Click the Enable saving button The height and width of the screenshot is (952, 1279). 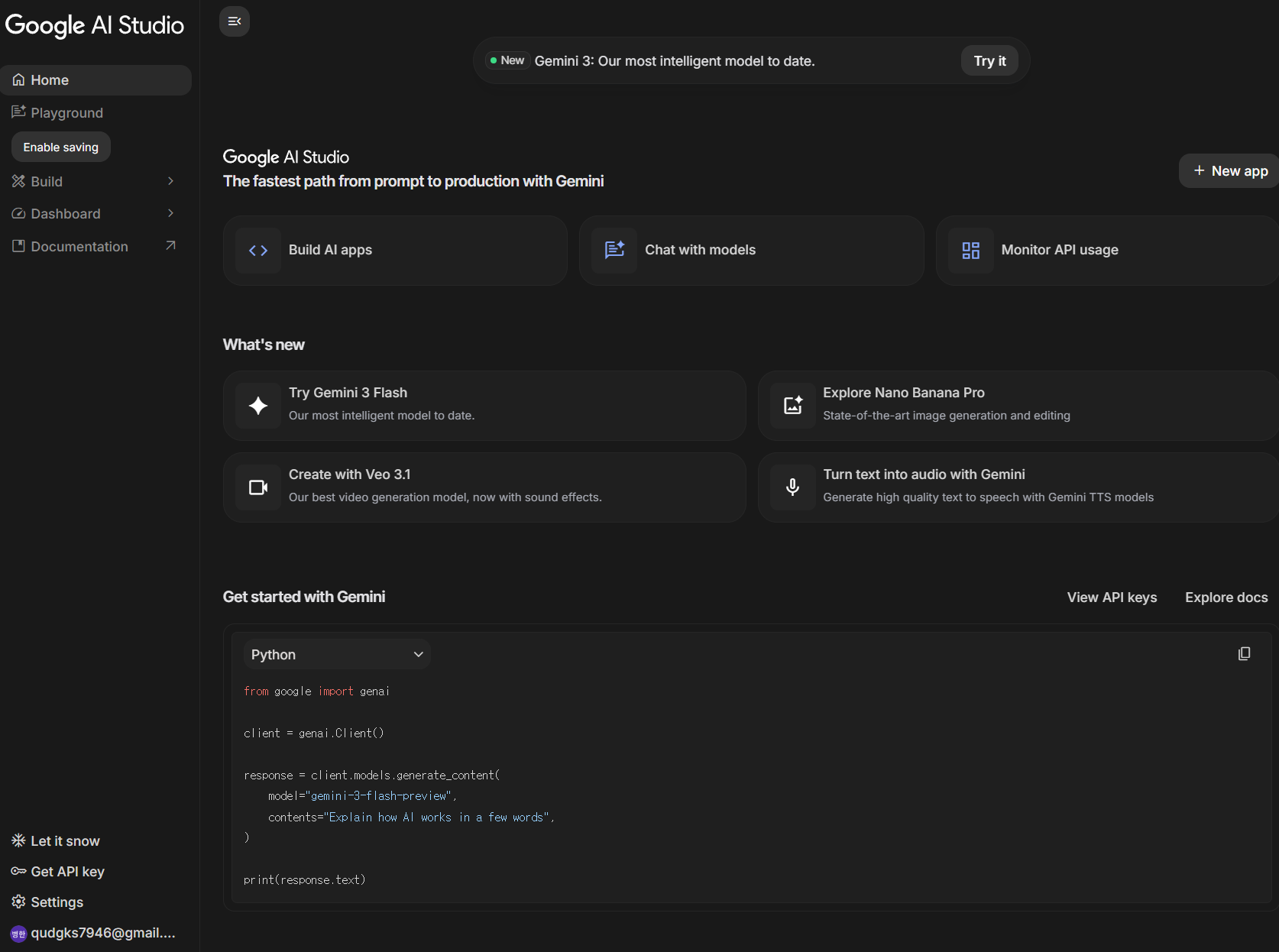(61, 147)
